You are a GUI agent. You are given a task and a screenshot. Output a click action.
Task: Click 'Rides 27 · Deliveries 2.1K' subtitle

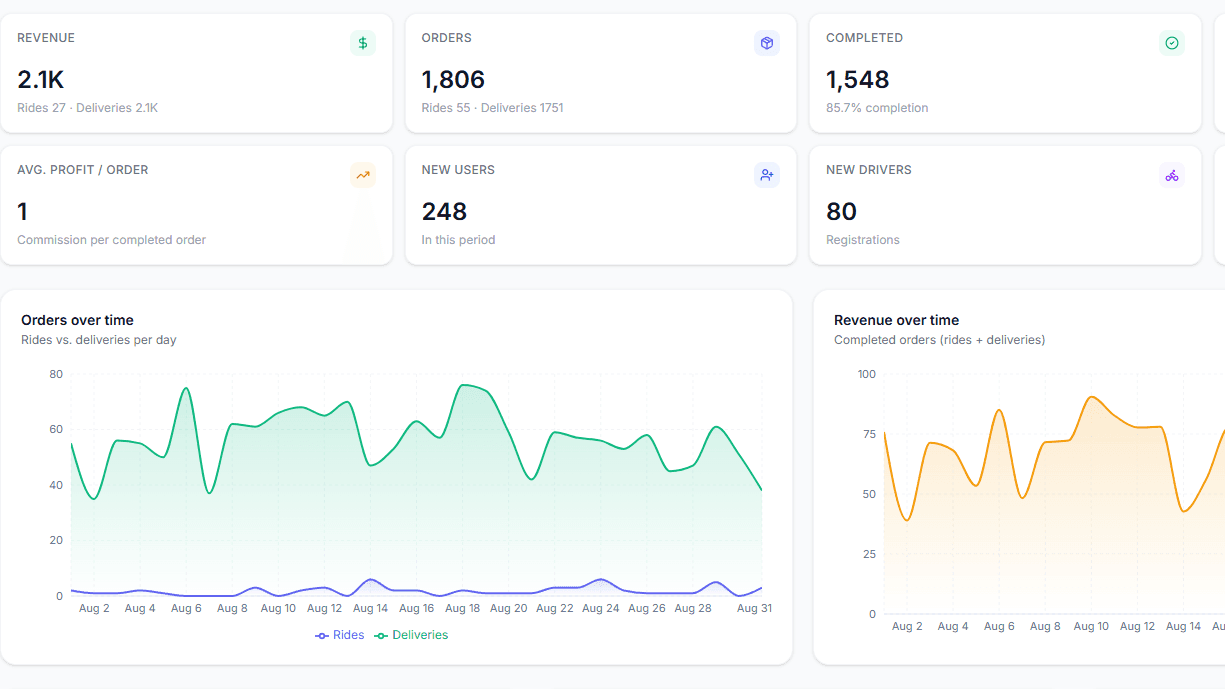click(88, 108)
